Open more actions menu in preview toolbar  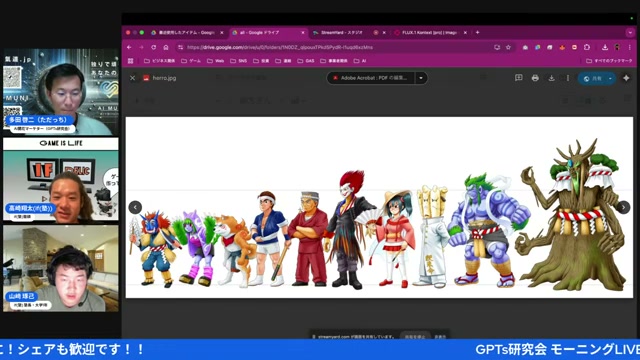(x=568, y=78)
